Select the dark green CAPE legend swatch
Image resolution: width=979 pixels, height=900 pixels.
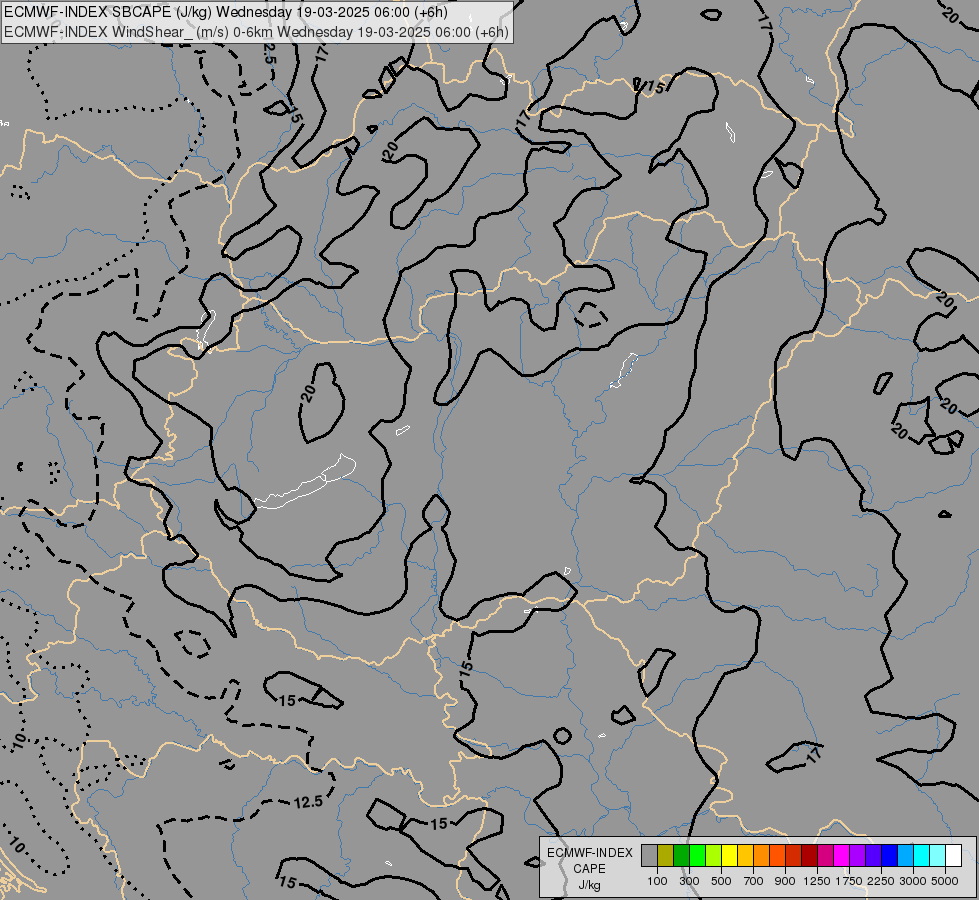coord(681,856)
